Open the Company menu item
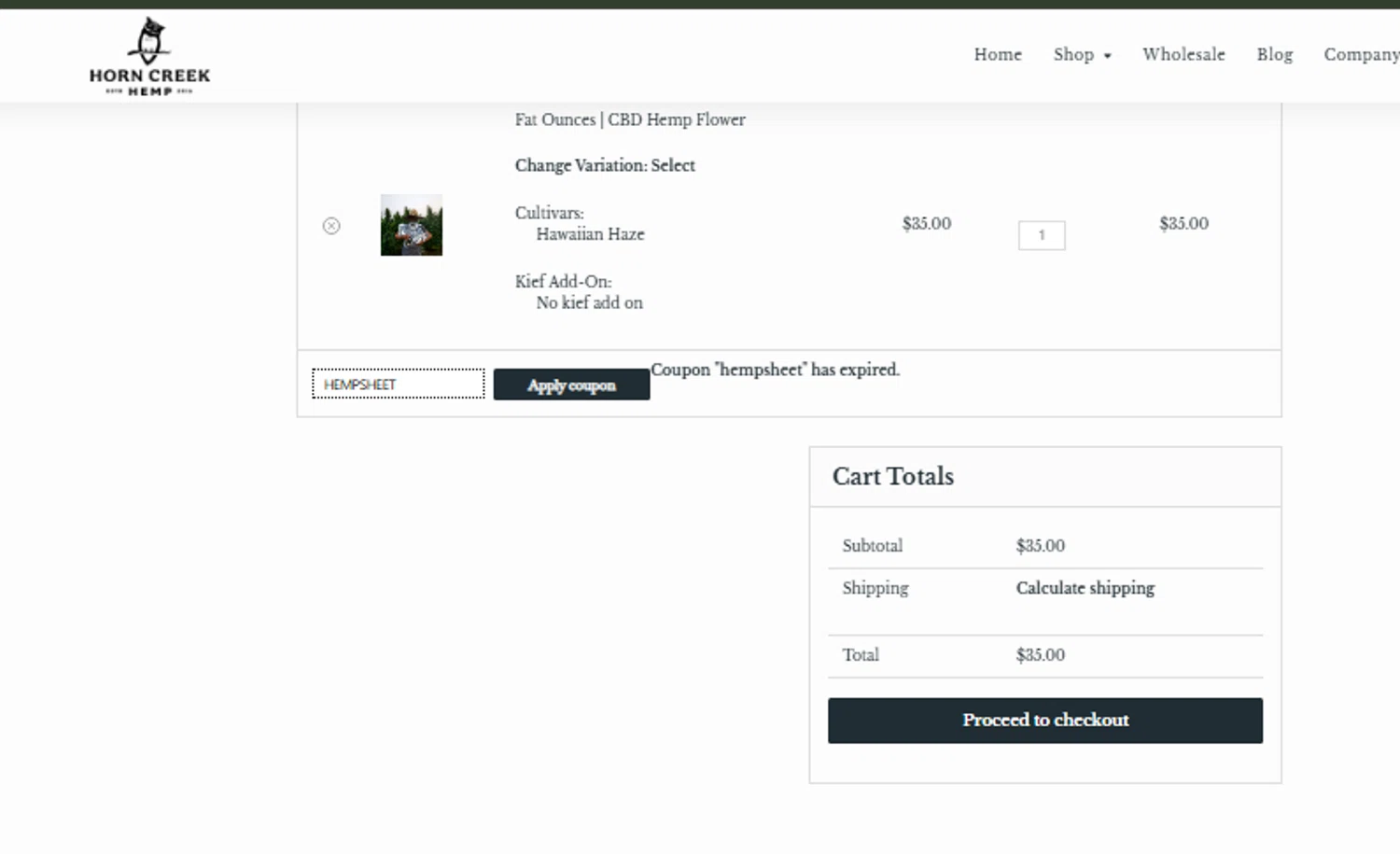Viewport: 1400px width, 854px height. click(x=1361, y=54)
